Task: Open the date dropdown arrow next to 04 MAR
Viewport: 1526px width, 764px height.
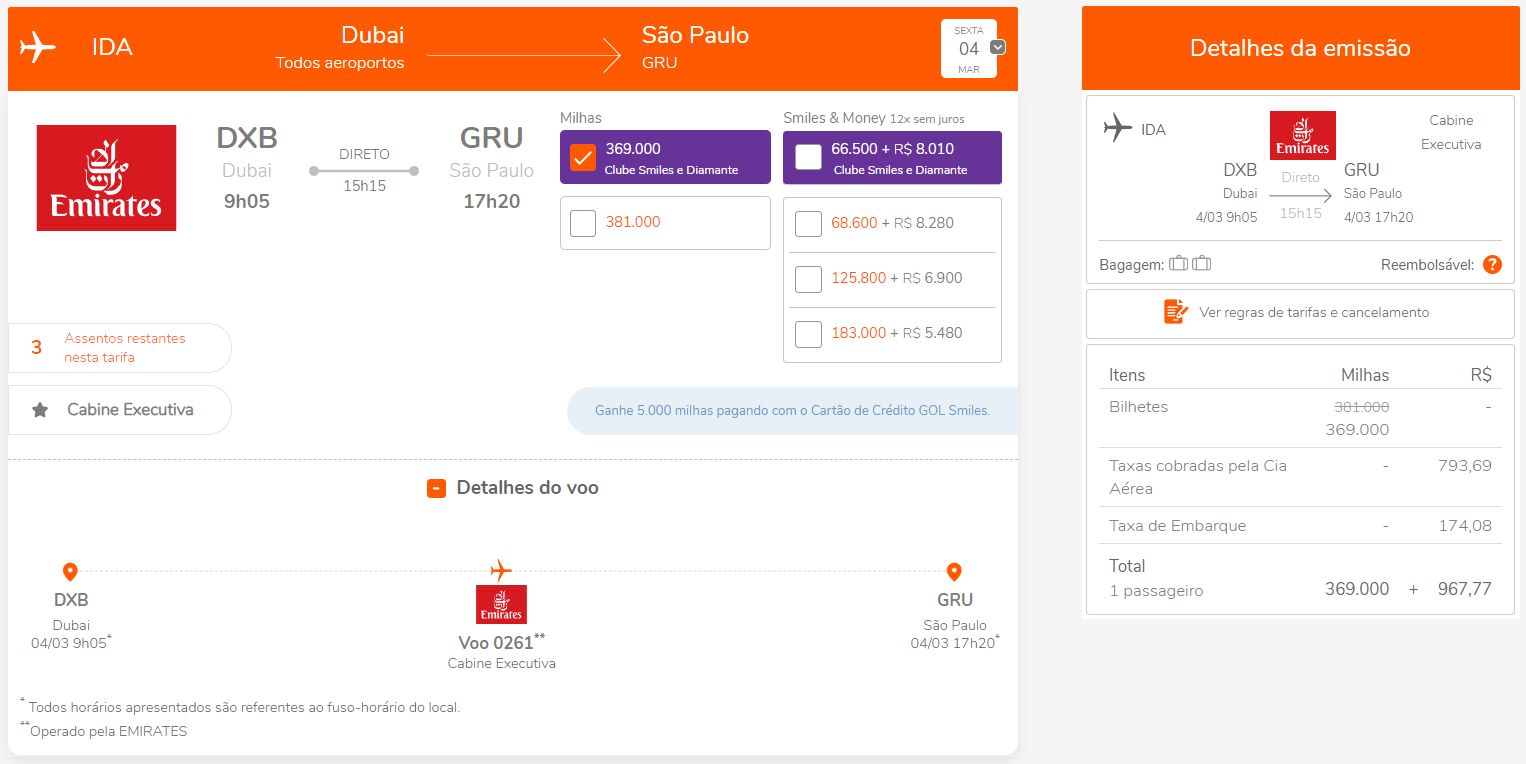Action: [x=997, y=47]
